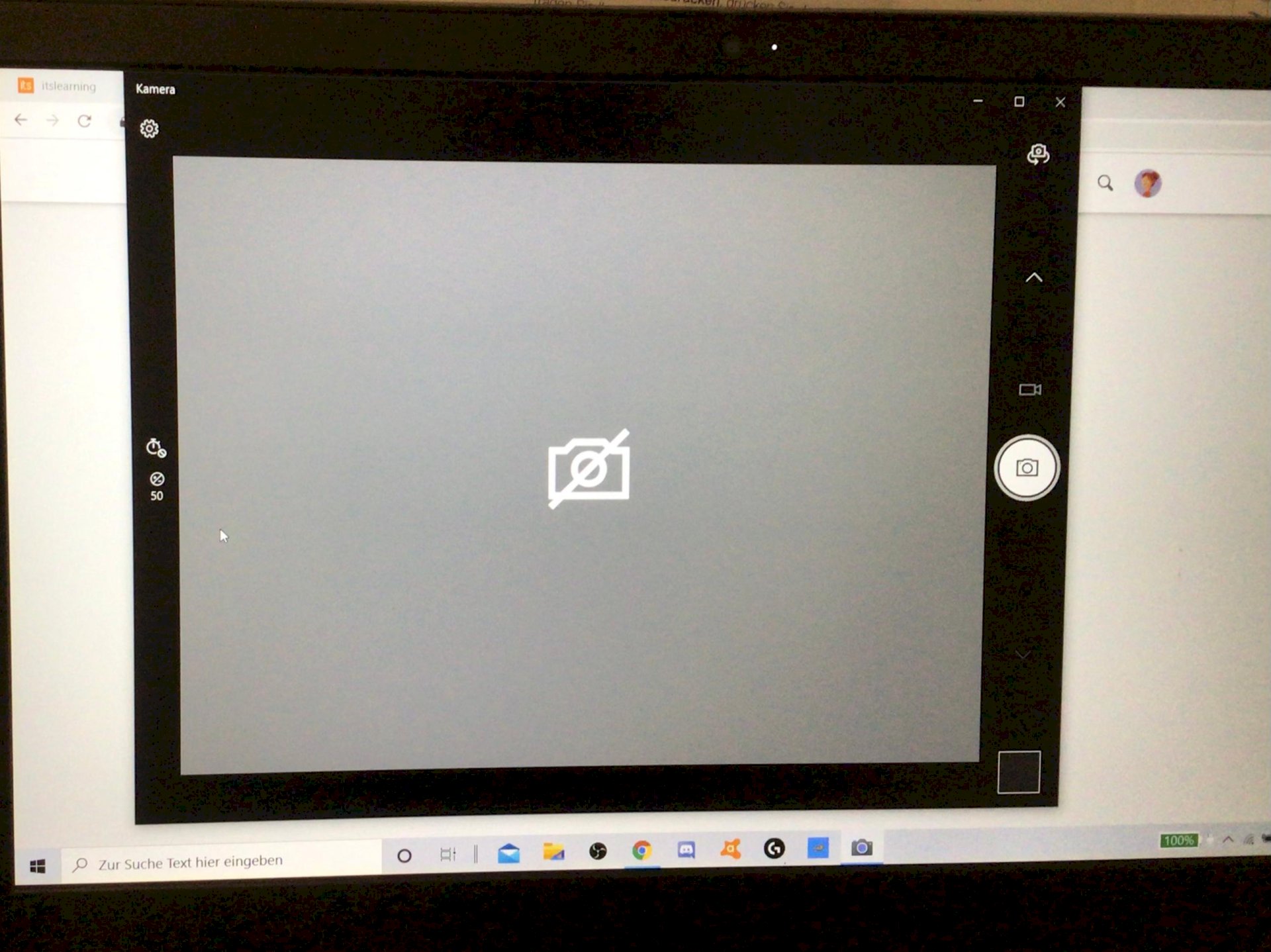Click the downward chevron below the shutter
Screen dimensions: 1271x952
(1023, 655)
